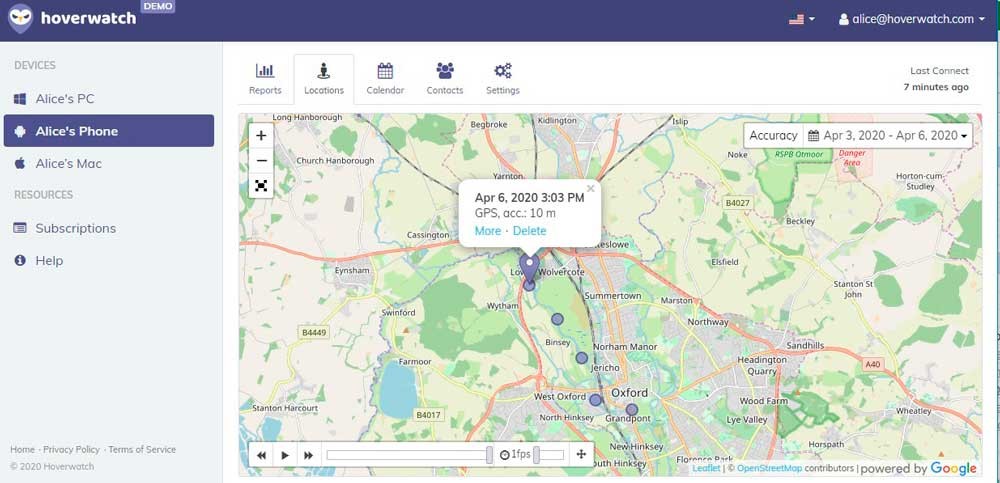The width and height of the screenshot is (1000, 483).
Task: Click the Eynsham map label
Action: coord(352,271)
